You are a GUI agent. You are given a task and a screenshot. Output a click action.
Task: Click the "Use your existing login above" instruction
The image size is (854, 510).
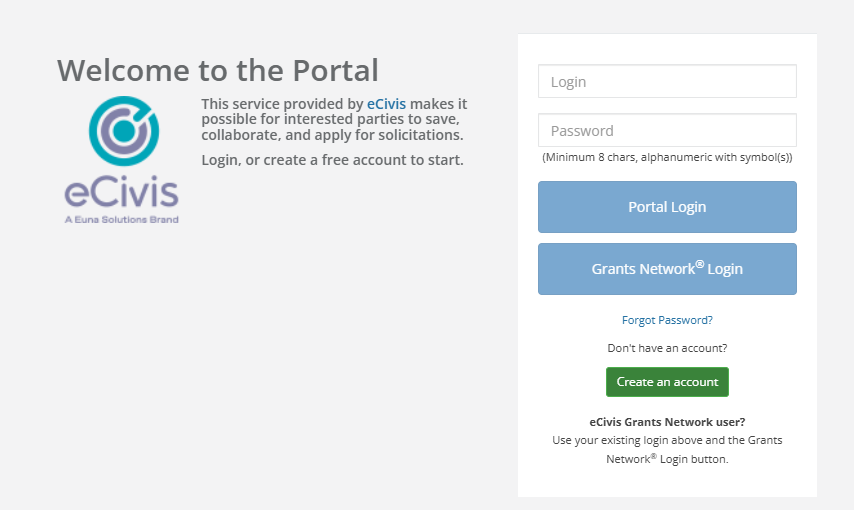667,440
